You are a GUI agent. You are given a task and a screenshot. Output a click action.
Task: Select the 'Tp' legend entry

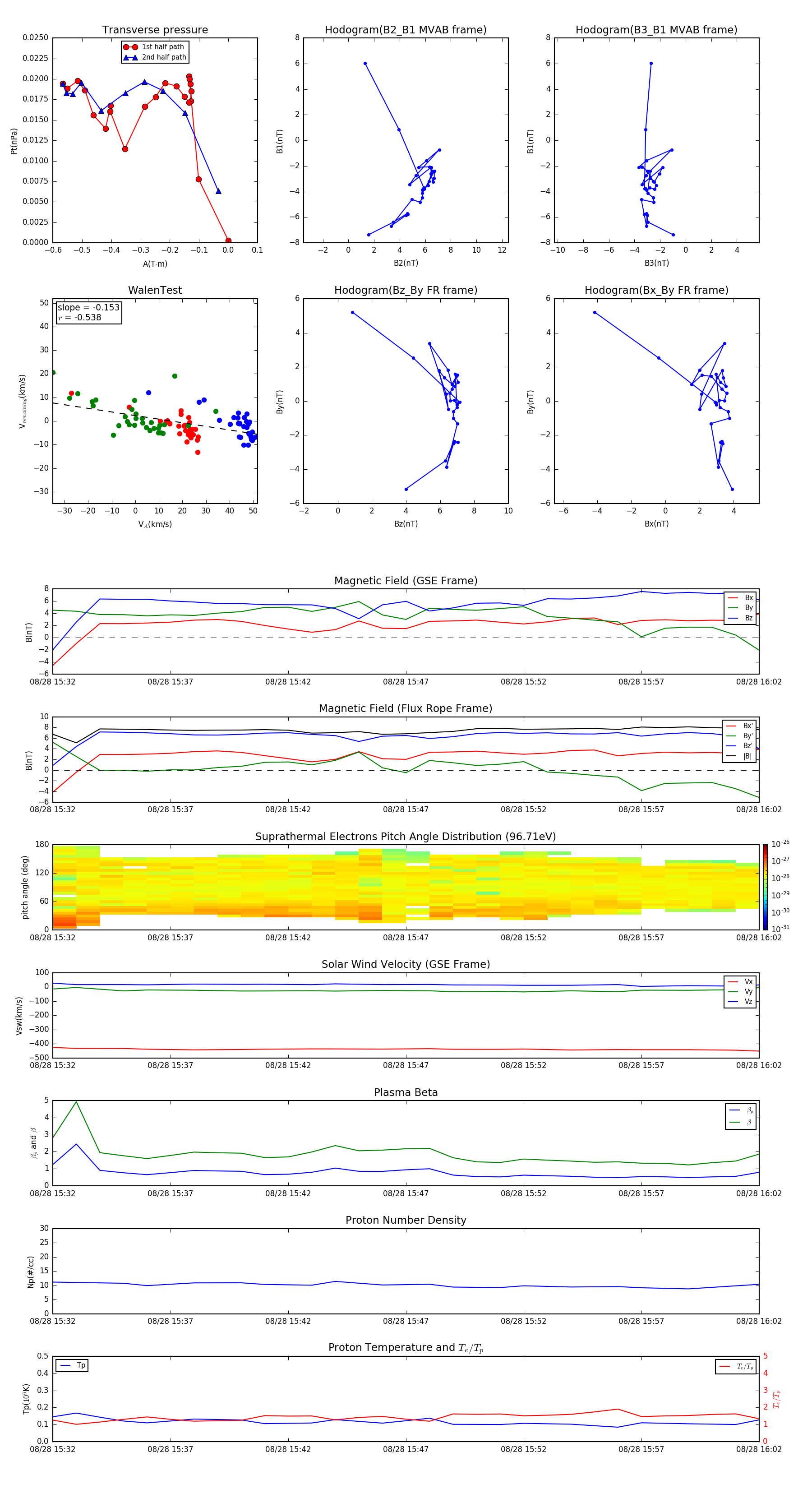pyautogui.click(x=72, y=1365)
